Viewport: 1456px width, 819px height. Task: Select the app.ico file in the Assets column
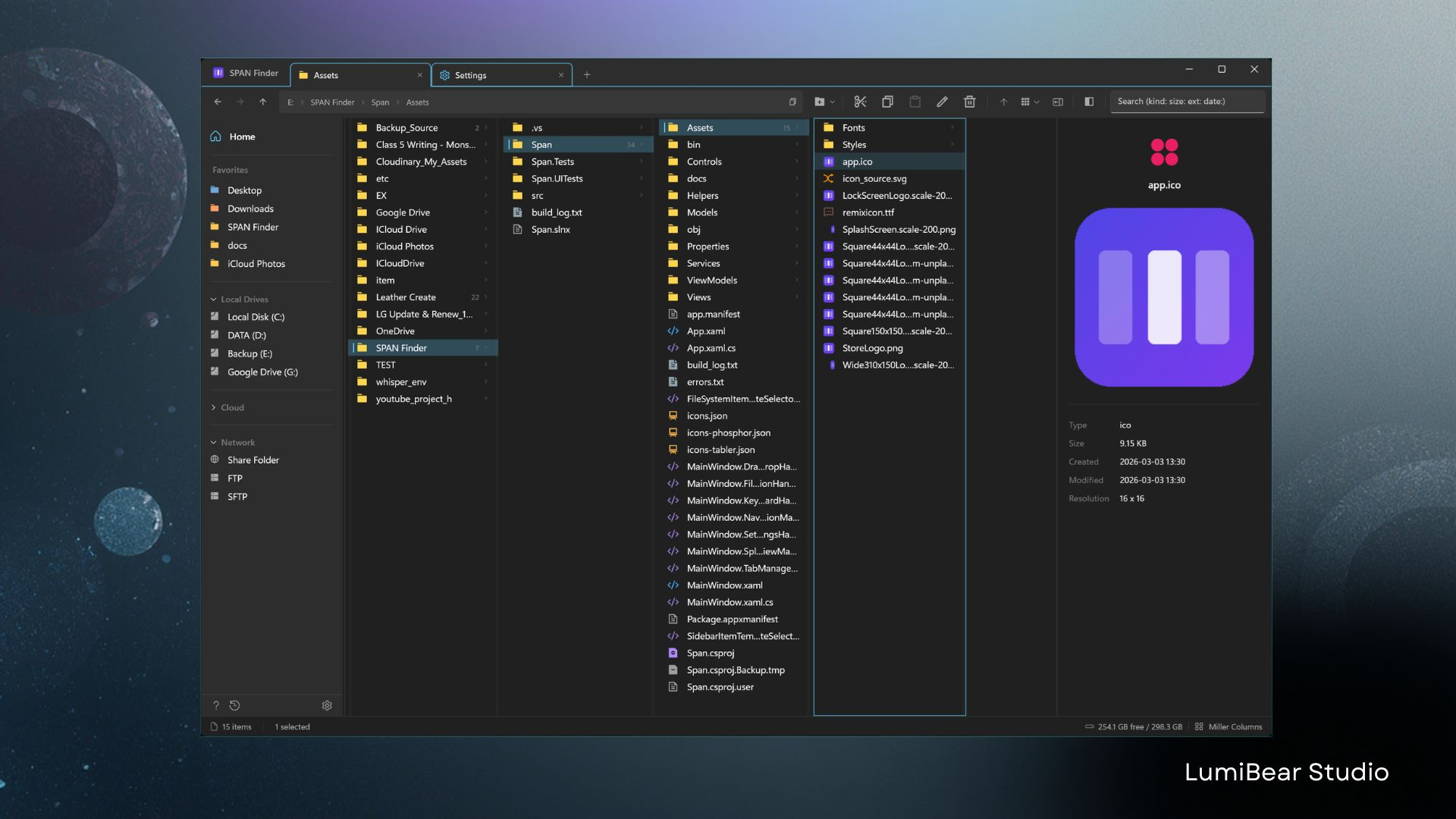[x=857, y=162]
